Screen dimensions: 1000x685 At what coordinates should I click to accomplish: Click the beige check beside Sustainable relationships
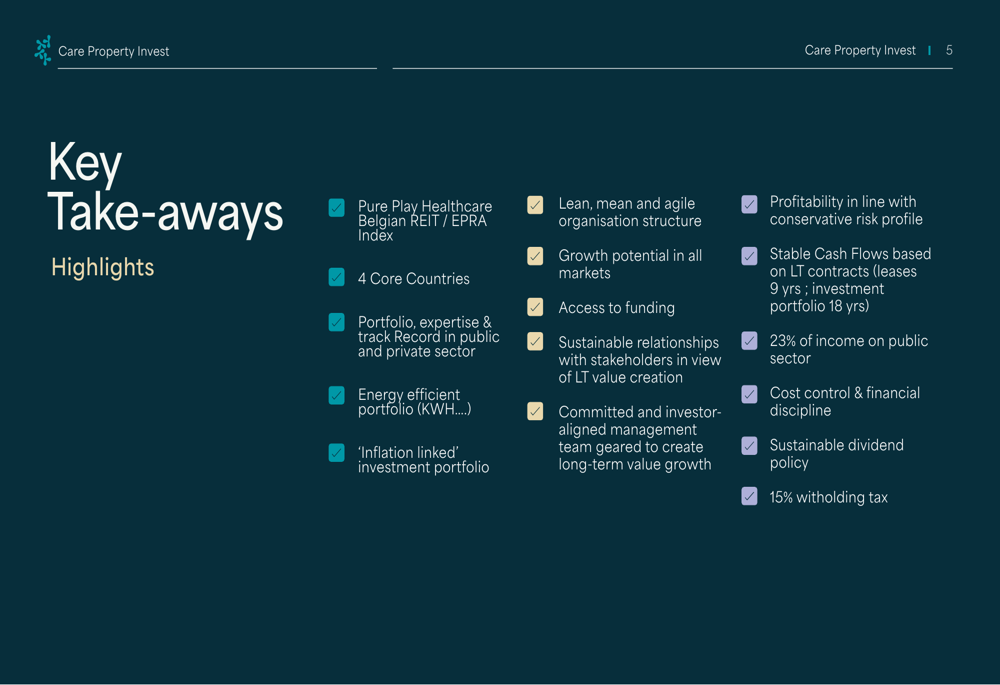[x=536, y=342]
